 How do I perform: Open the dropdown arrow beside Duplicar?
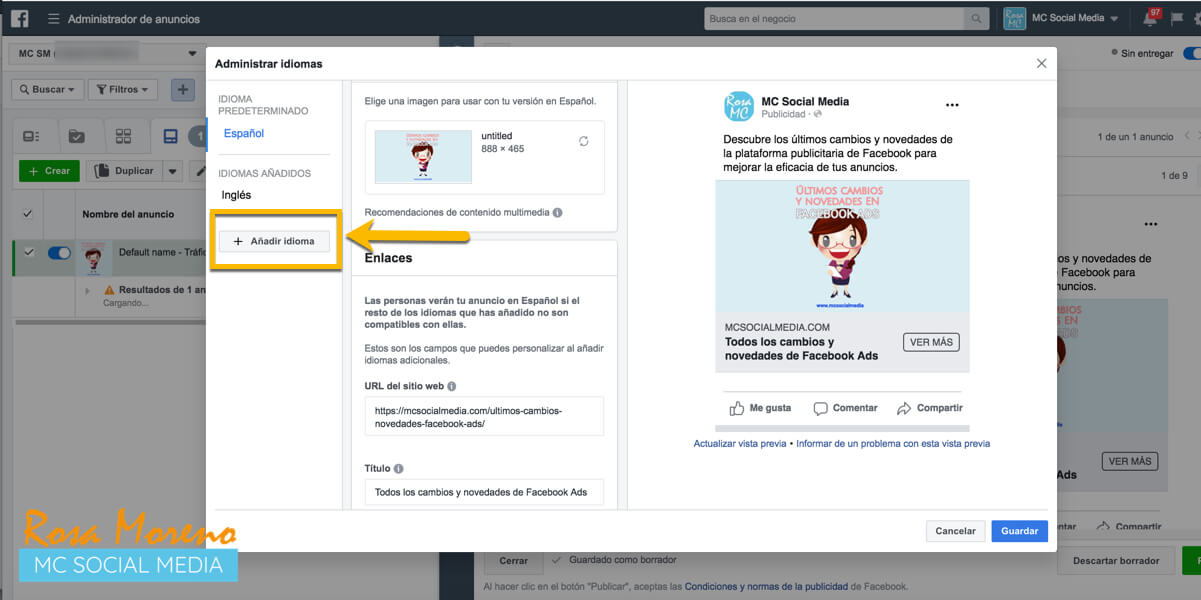(173, 171)
